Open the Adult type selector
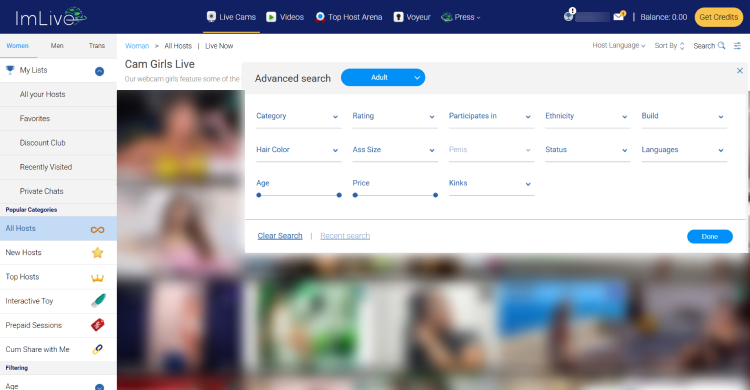Viewport: 750px width, 390px height. coord(383,78)
